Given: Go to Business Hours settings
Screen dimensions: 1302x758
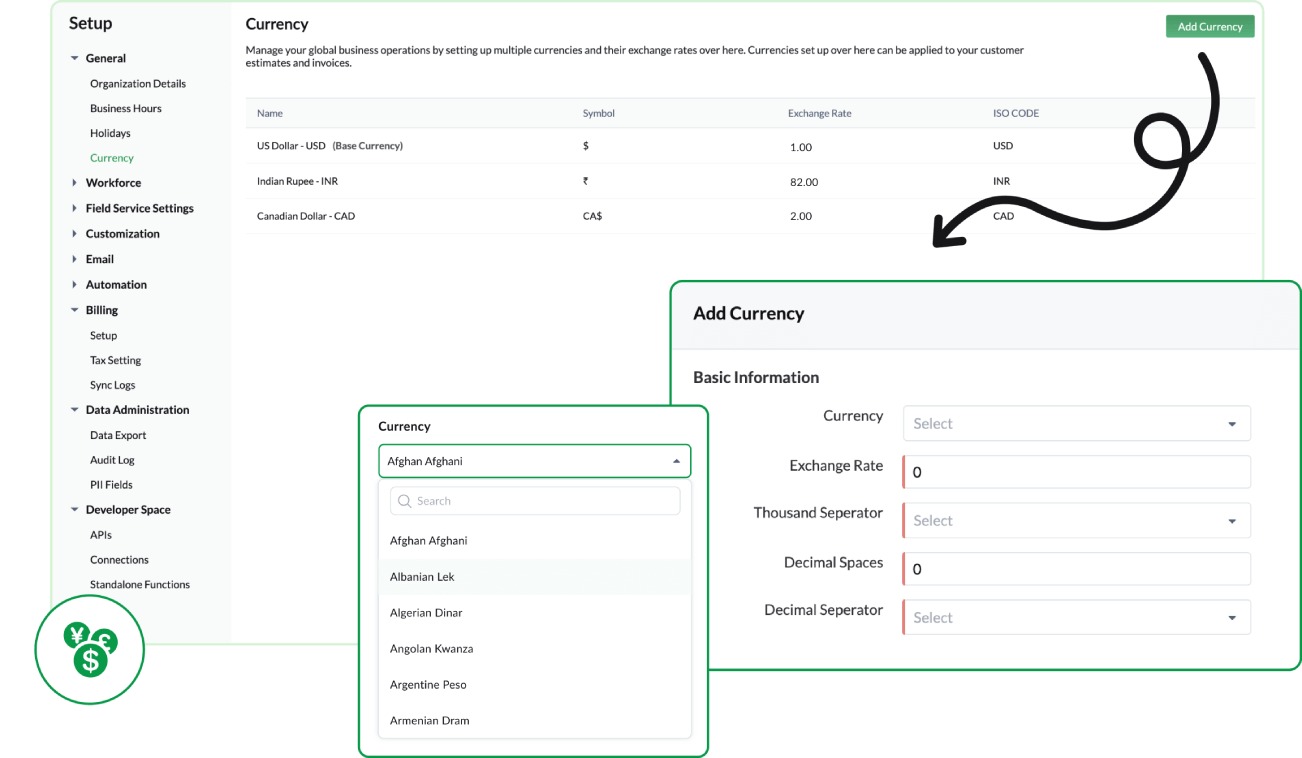Looking at the screenshot, I should point(125,109).
